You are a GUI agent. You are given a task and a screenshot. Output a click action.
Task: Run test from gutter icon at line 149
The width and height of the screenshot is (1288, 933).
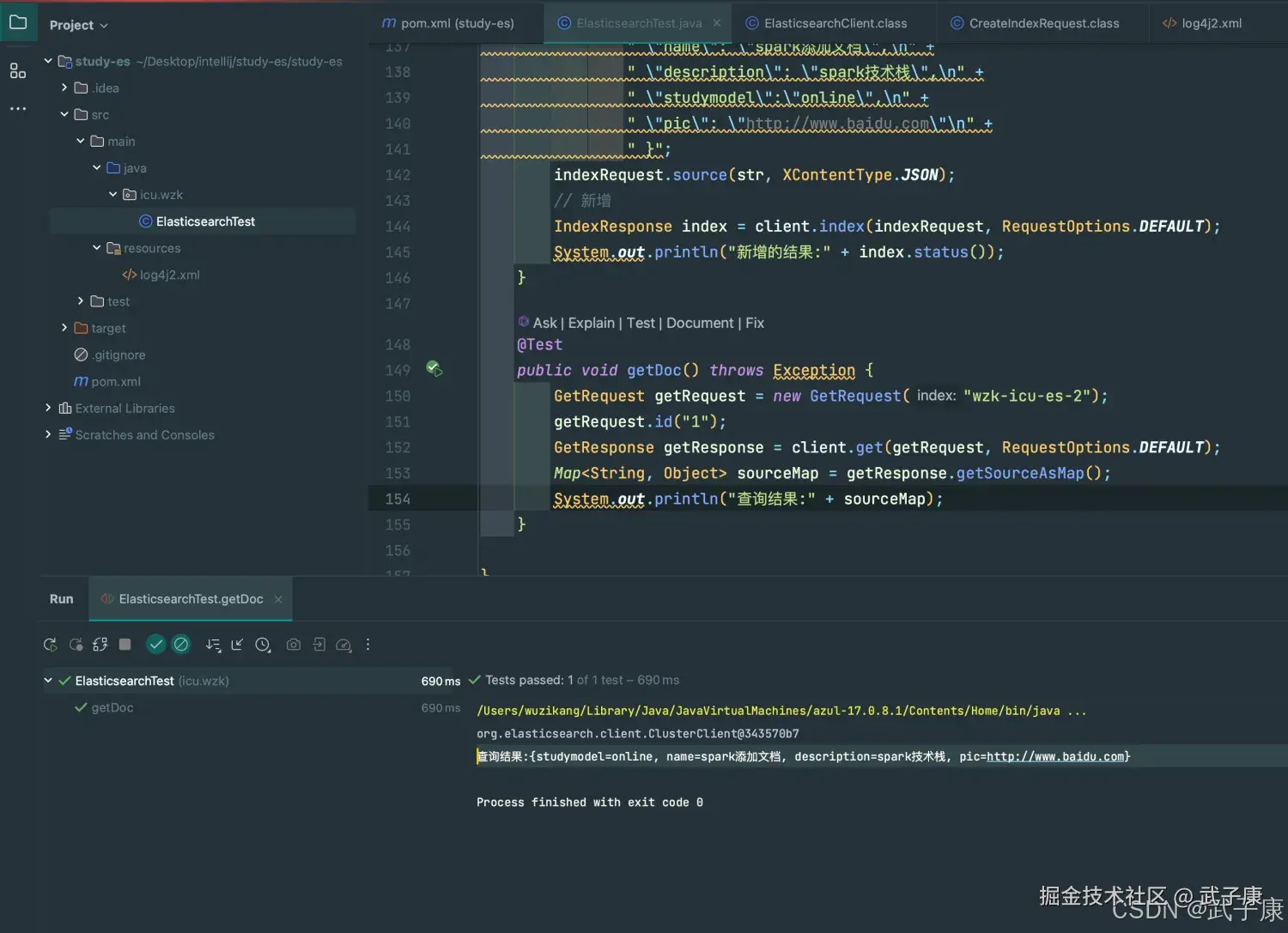[434, 369]
